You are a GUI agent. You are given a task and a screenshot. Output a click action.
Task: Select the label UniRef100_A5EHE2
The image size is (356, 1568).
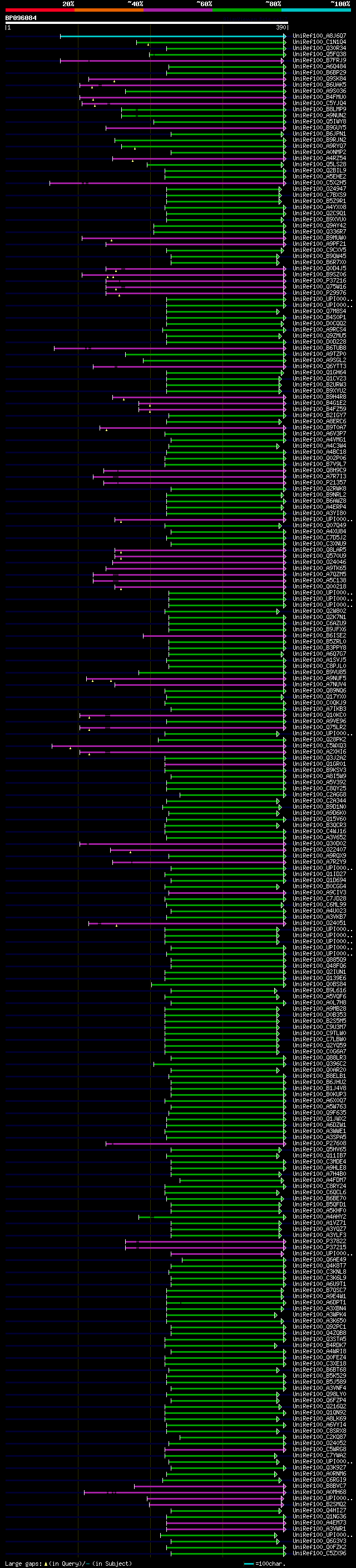[319, 176]
